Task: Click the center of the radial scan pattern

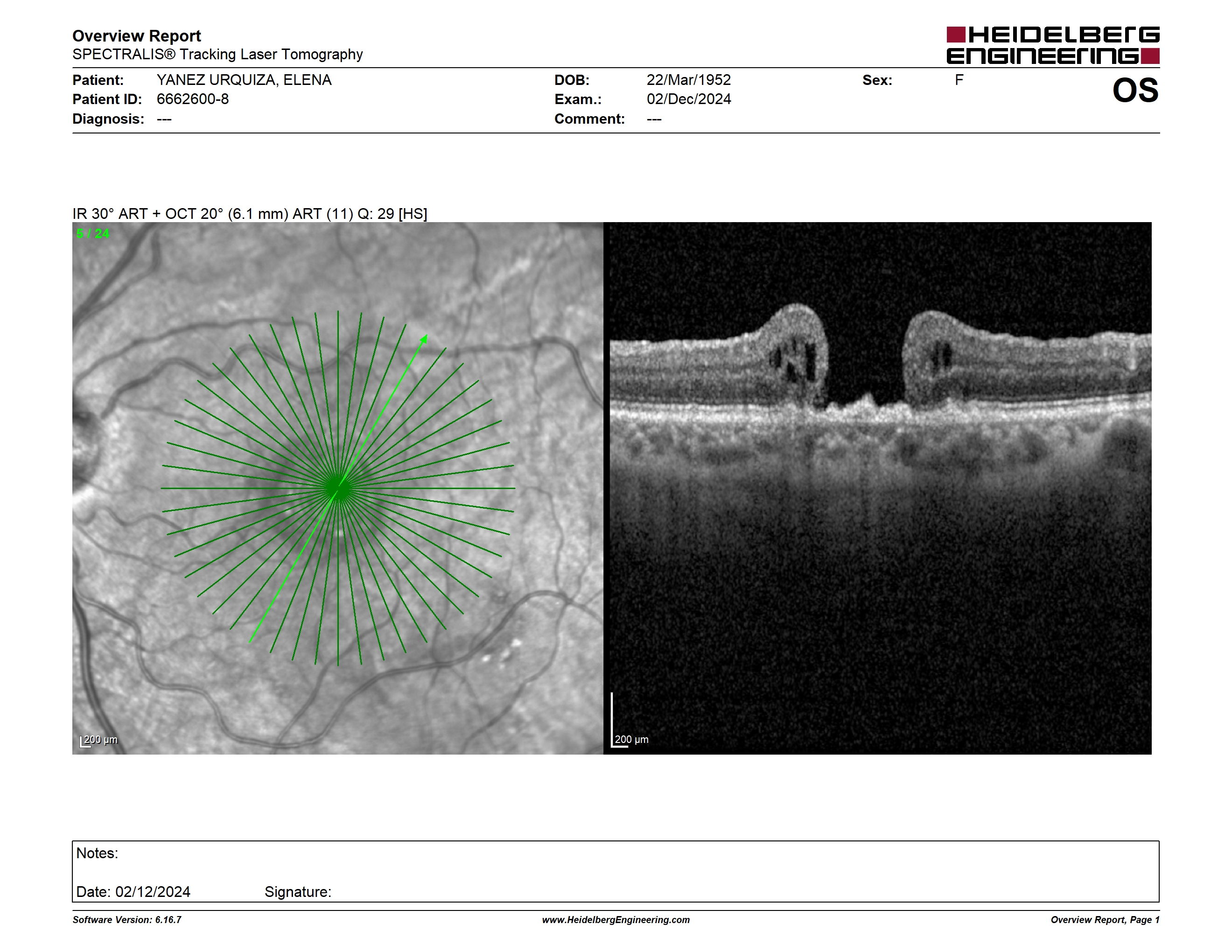Action: click(x=338, y=489)
